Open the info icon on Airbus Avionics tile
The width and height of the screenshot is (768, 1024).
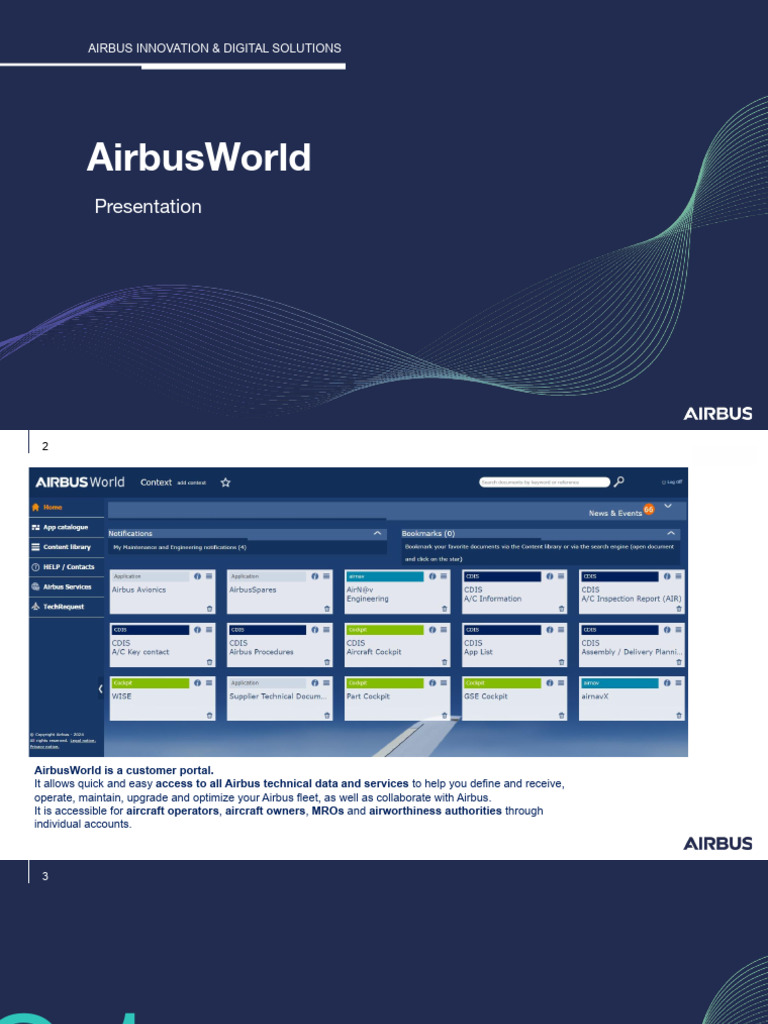pos(197,577)
